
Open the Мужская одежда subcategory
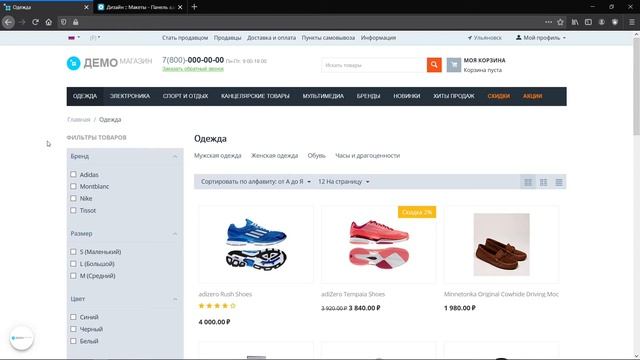(218, 156)
